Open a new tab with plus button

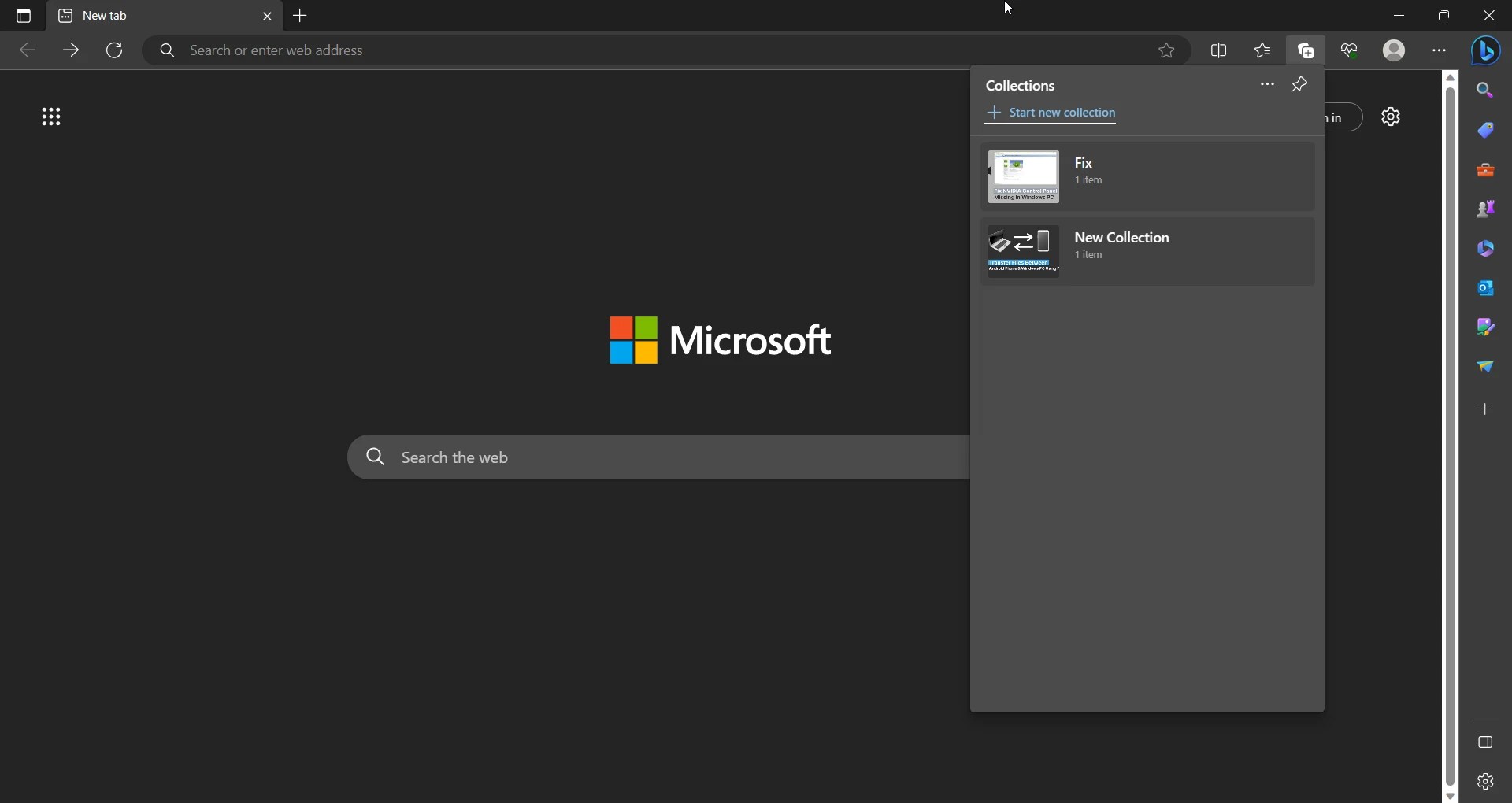click(302, 16)
